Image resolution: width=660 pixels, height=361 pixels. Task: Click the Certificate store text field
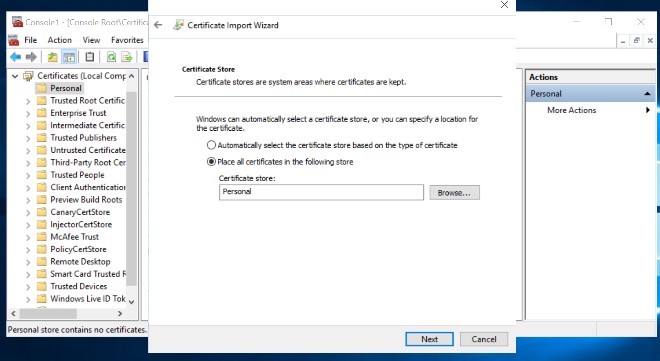321,192
